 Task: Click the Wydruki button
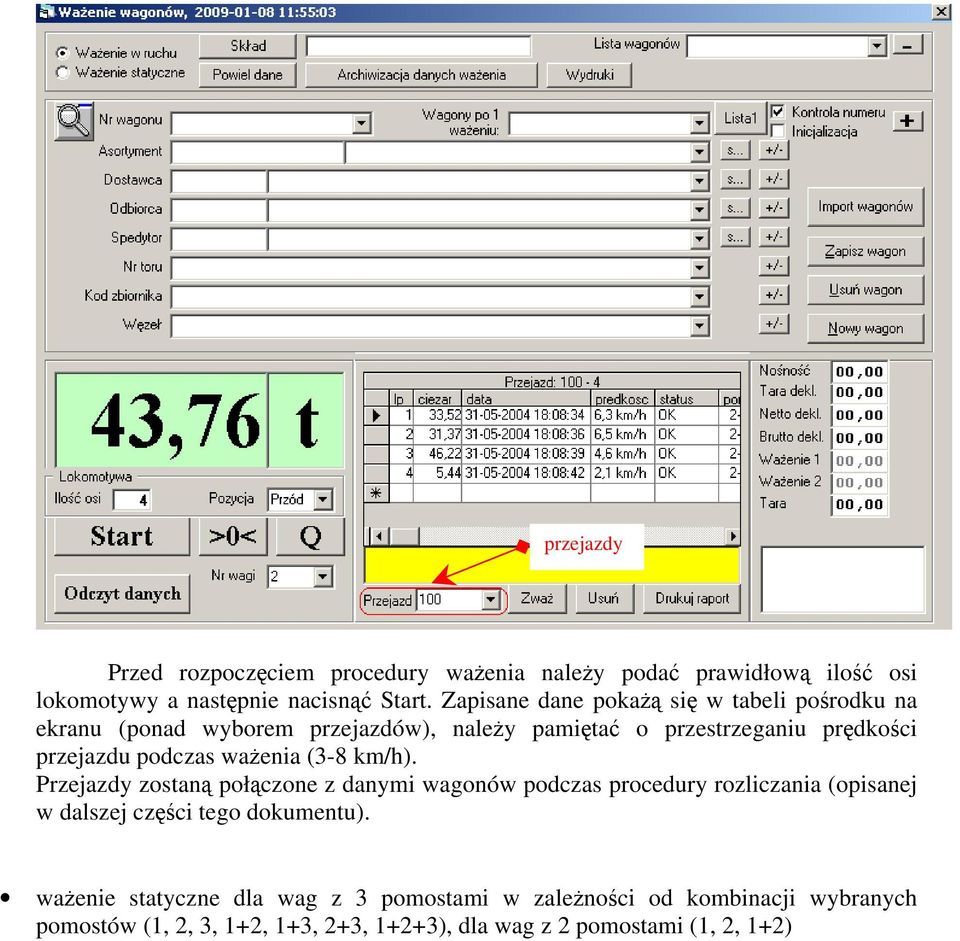(x=589, y=75)
